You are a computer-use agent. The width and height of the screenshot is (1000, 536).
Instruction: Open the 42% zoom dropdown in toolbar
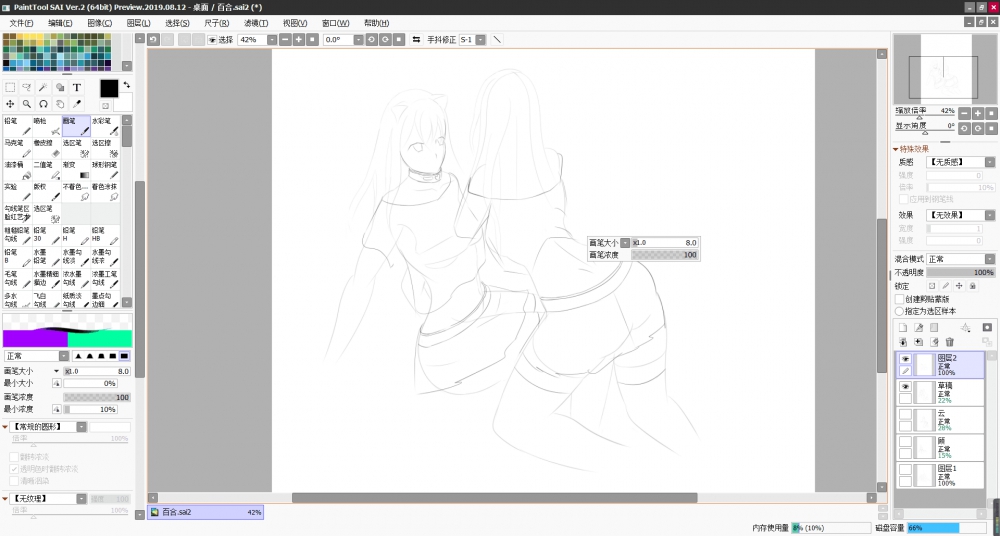pos(272,40)
